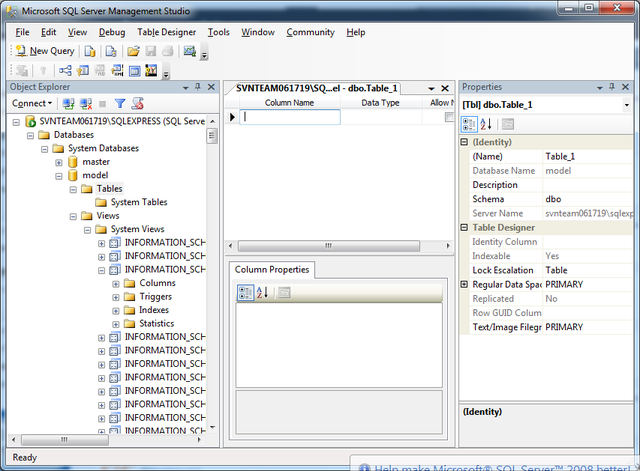Collapse the Tables folder under model
The image size is (640, 471).
click(73, 189)
